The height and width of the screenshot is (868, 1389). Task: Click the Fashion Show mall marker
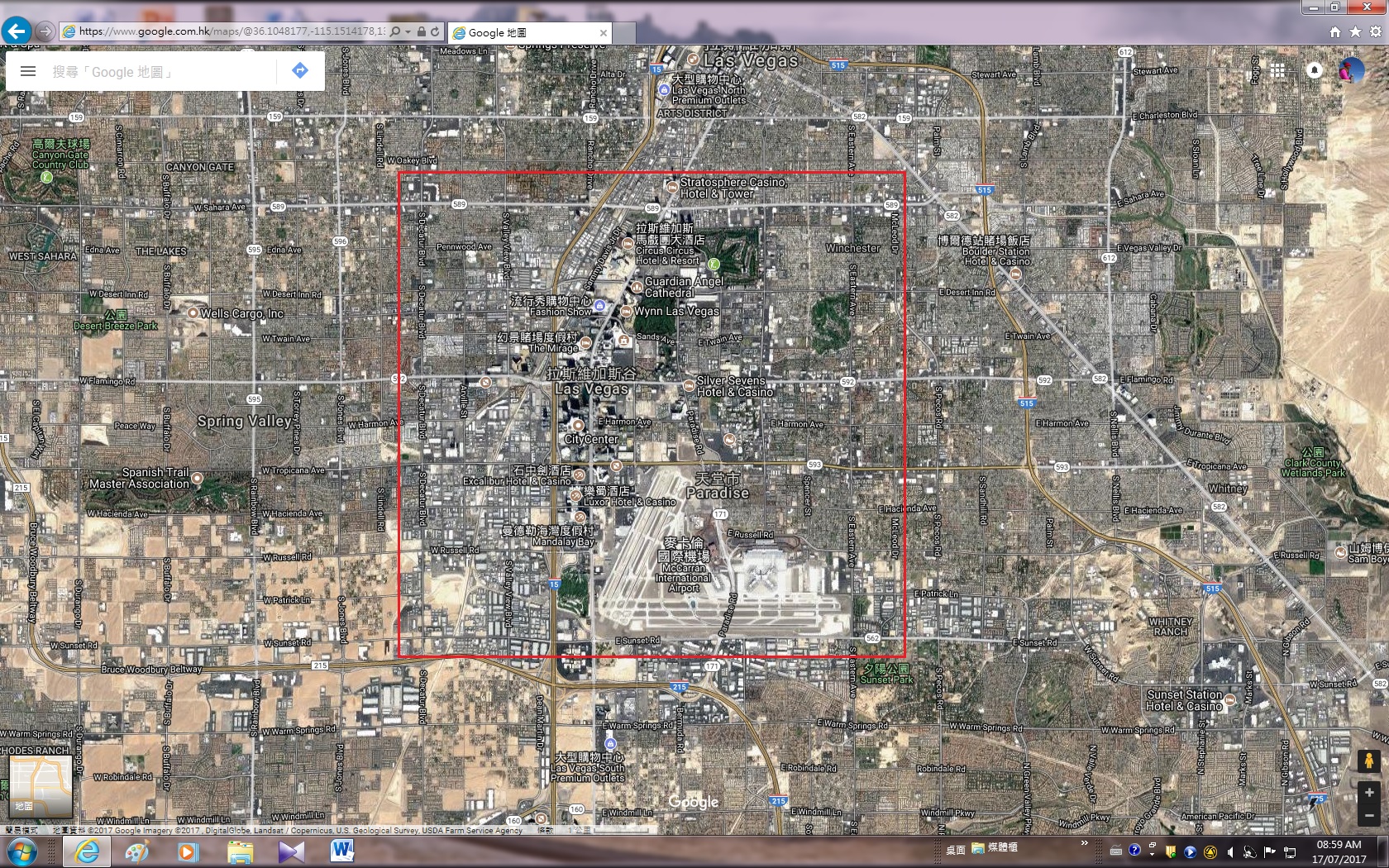(x=600, y=305)
